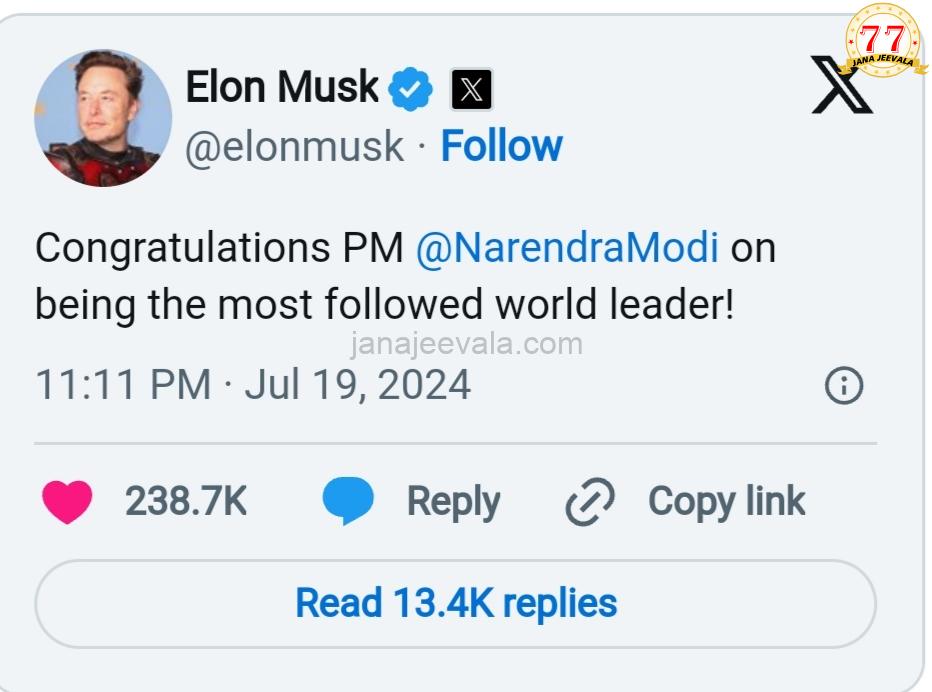Open the tweet info circle icon

[843, 385]
